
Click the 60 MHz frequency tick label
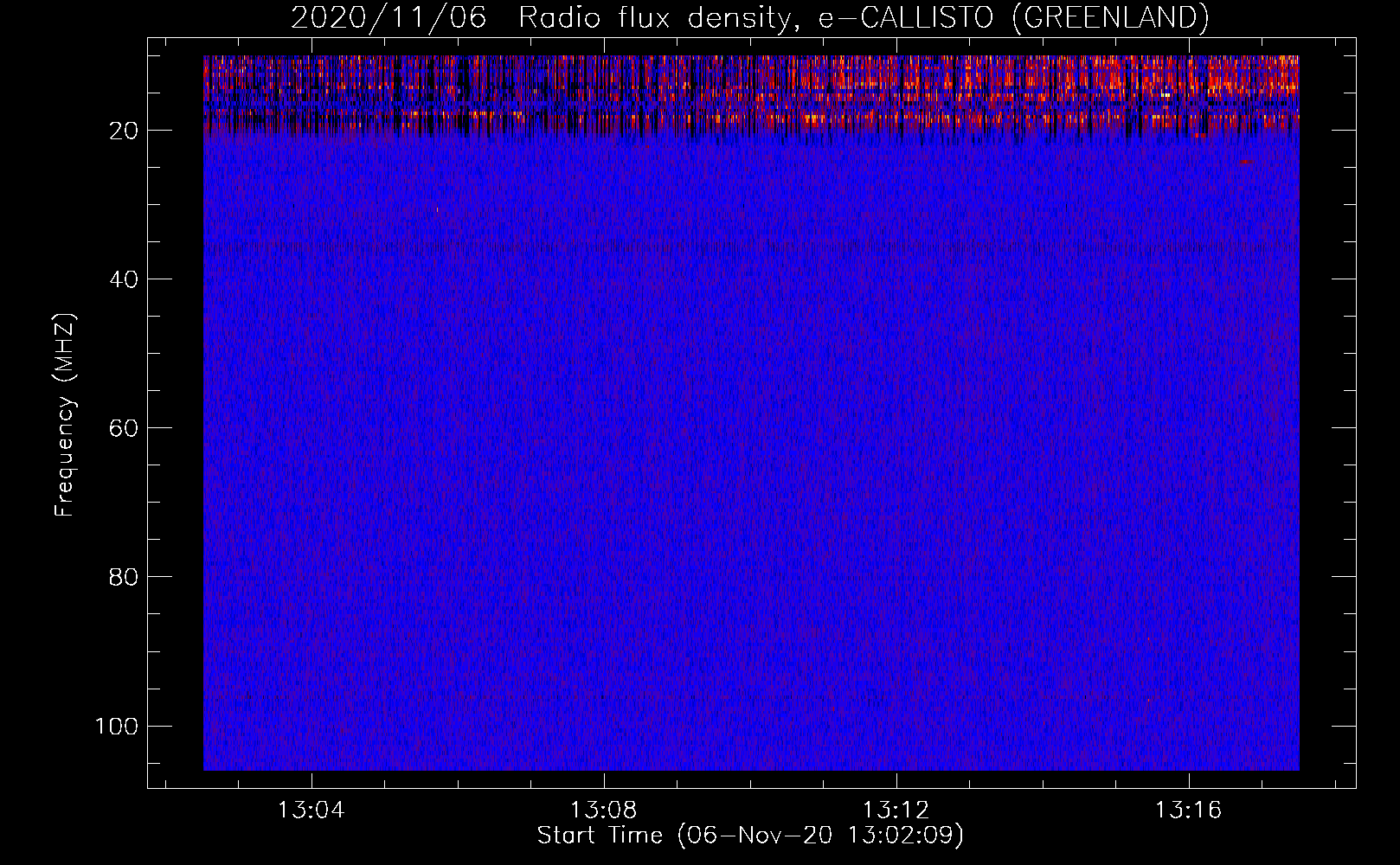point(125,428)
